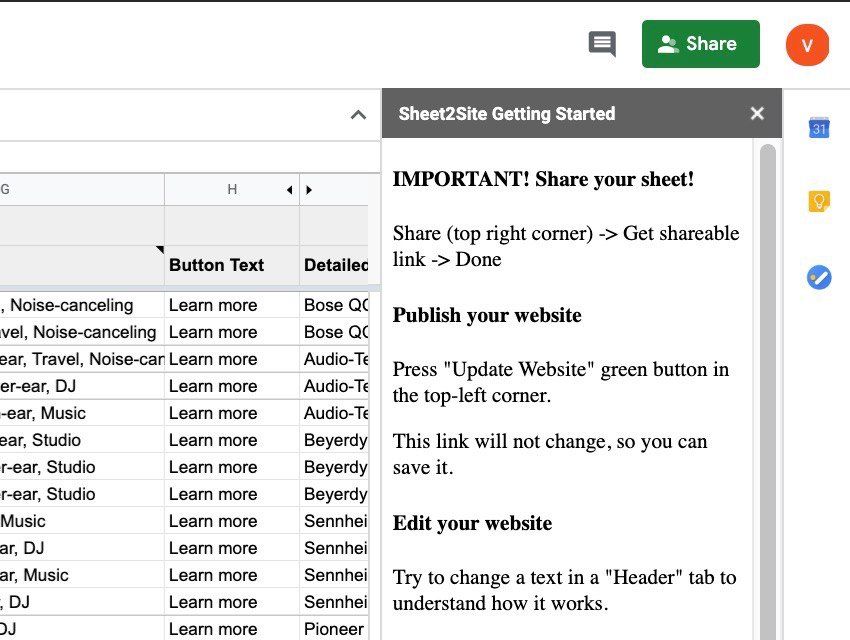The height and width of the screenshot is (640, 850).
Task: Select the column H header
Action: pyautogui.click(x=231, y=189)
